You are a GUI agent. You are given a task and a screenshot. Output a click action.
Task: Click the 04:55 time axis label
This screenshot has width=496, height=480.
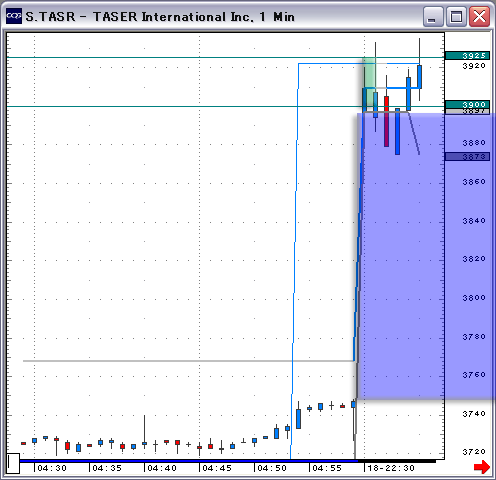point(327,468)
